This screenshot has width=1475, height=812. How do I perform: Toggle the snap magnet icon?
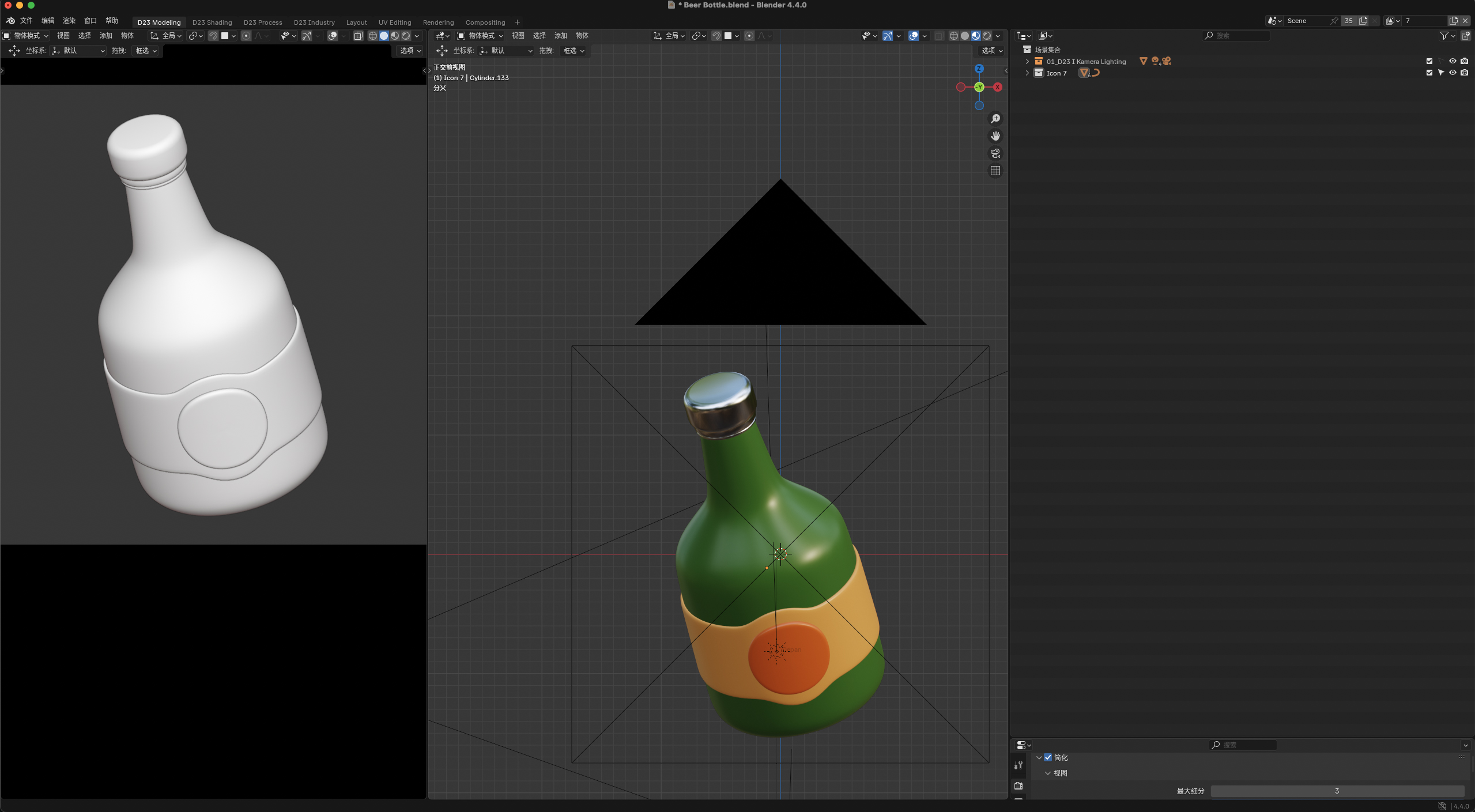pos(716,36)
